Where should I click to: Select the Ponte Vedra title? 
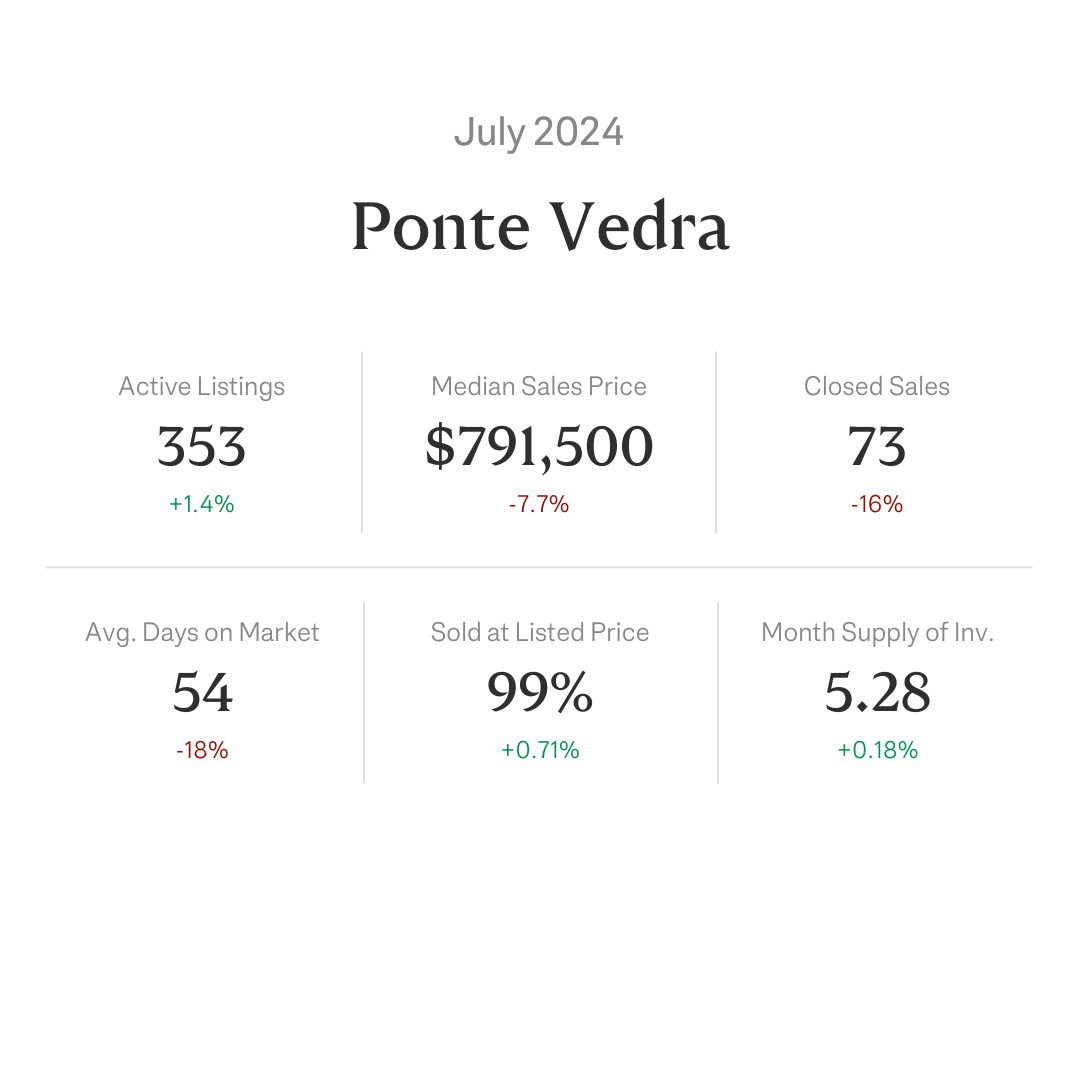click(540, 227)
